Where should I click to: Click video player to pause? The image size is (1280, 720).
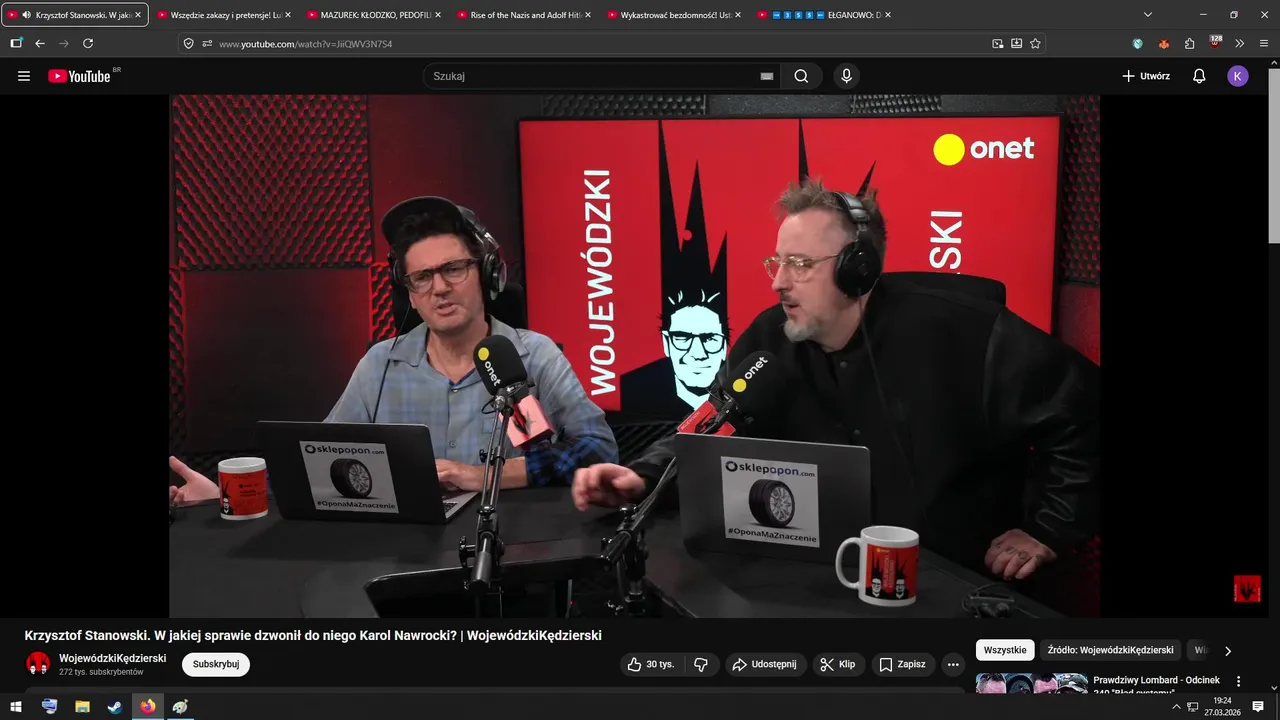(x=634, y=356)
